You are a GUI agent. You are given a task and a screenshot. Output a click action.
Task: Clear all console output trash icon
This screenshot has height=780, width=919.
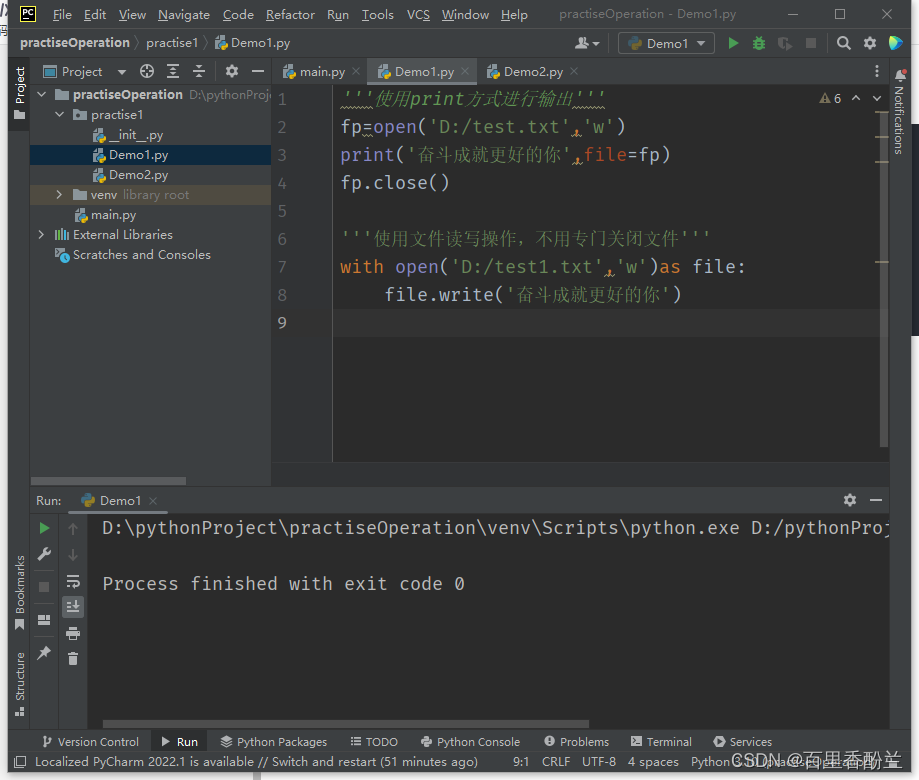(x=73, y=659)
